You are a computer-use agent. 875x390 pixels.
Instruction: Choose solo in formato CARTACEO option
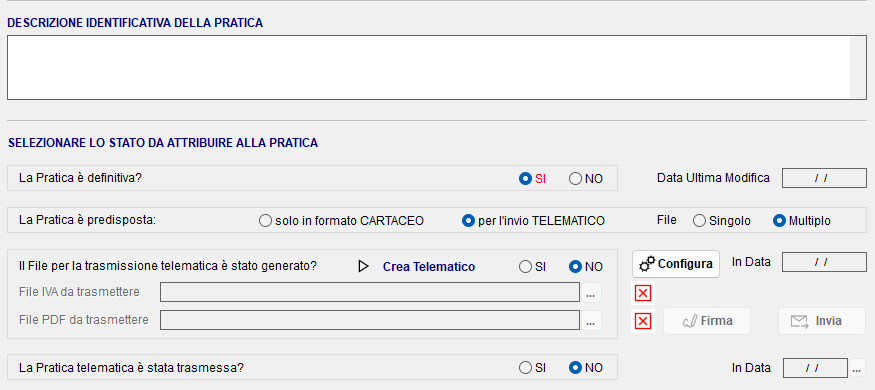tap(342, 221)
